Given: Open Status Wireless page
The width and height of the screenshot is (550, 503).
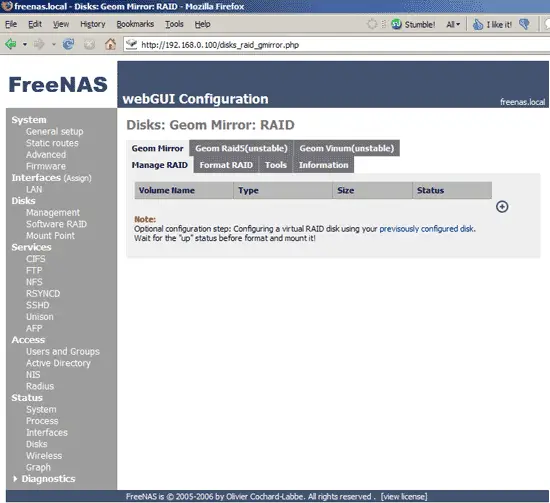Looking at the screenshot, I should click(x=44, y=456).
